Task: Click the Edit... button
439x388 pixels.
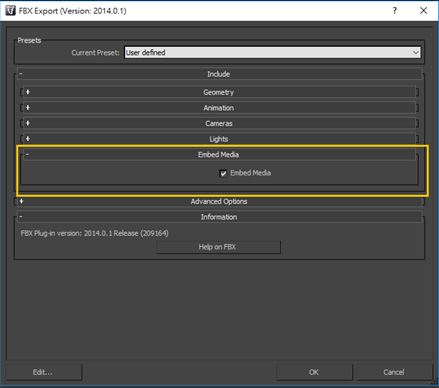Action: [43, 372]
